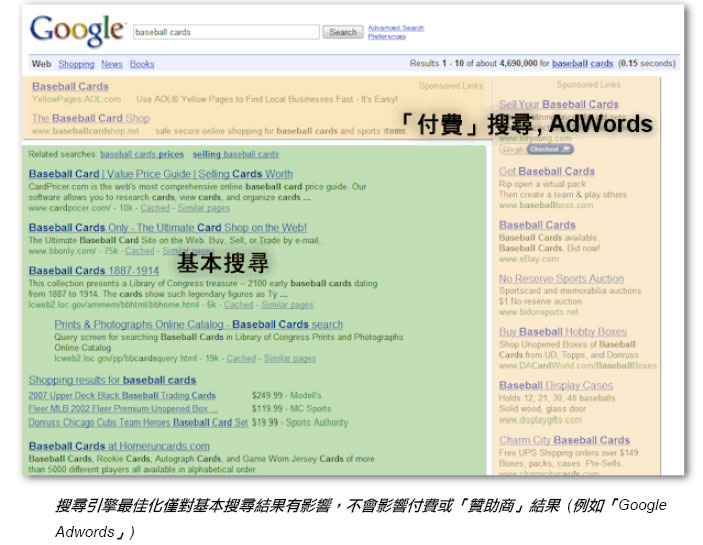The width and height of the screenshot is (703, 545).
Task: Click www.displaygifts.com URL text
Action: click(540, 420)
